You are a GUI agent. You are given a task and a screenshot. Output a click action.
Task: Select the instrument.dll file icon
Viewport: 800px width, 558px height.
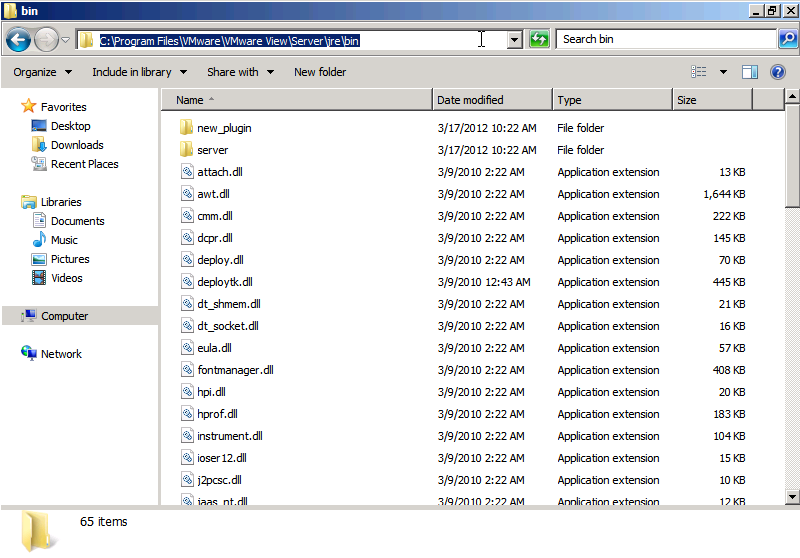click(x=187, y=436)
